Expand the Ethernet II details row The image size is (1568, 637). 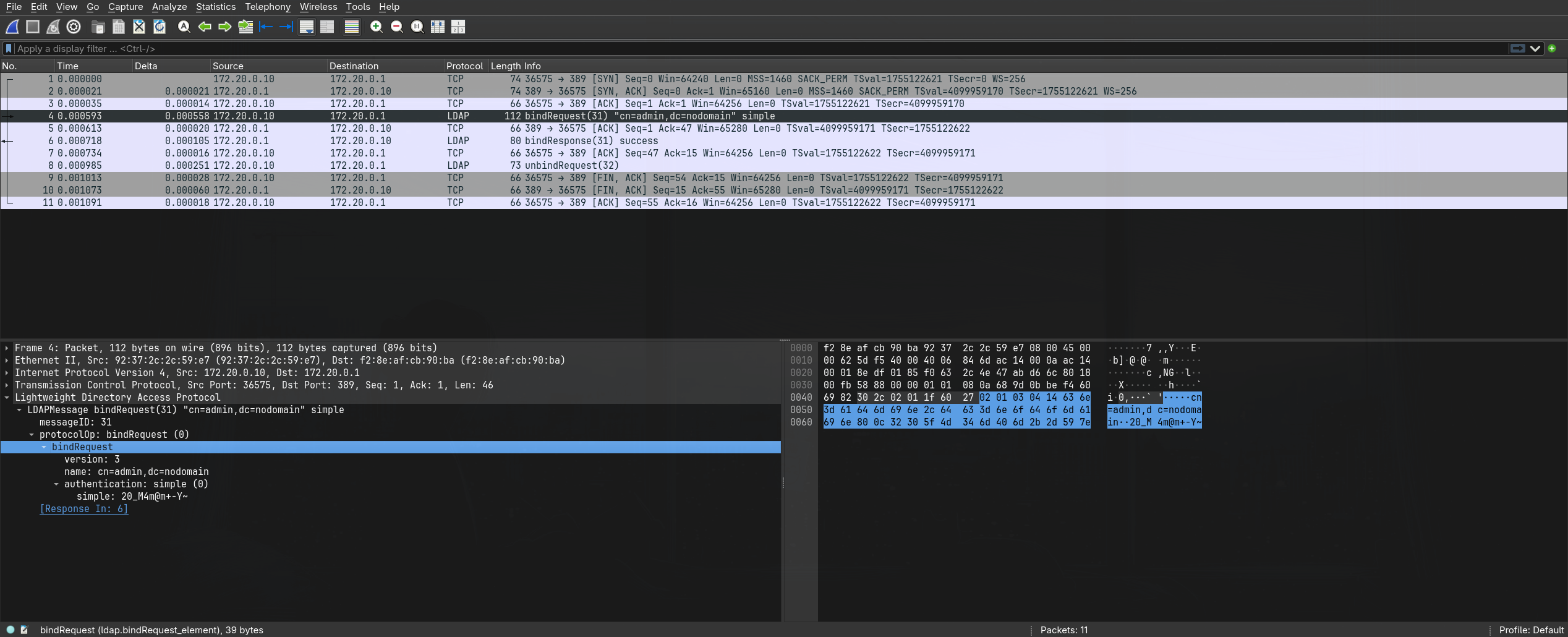point(7,361)
